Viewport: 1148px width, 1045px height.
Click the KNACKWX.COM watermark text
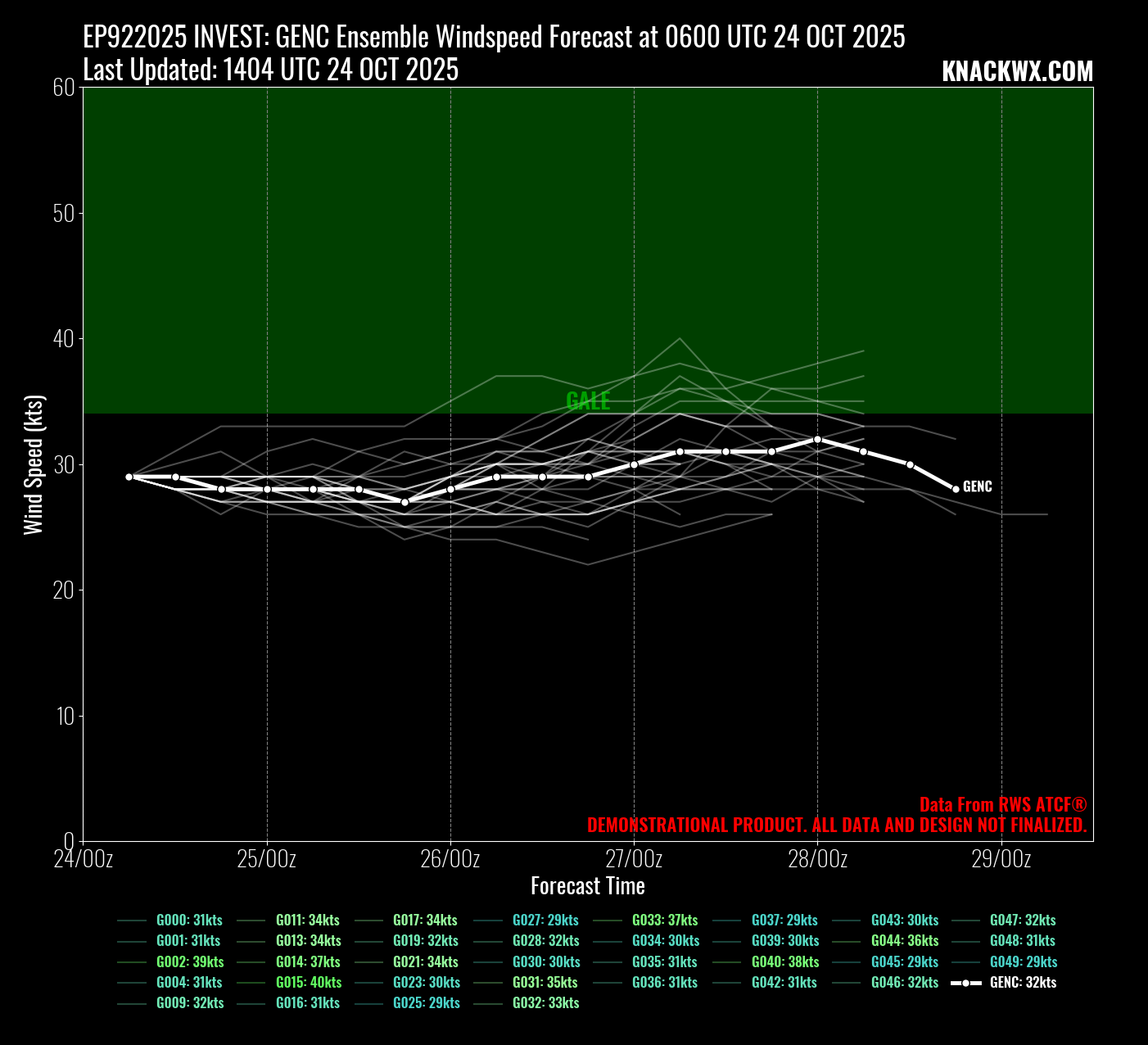1017,71
